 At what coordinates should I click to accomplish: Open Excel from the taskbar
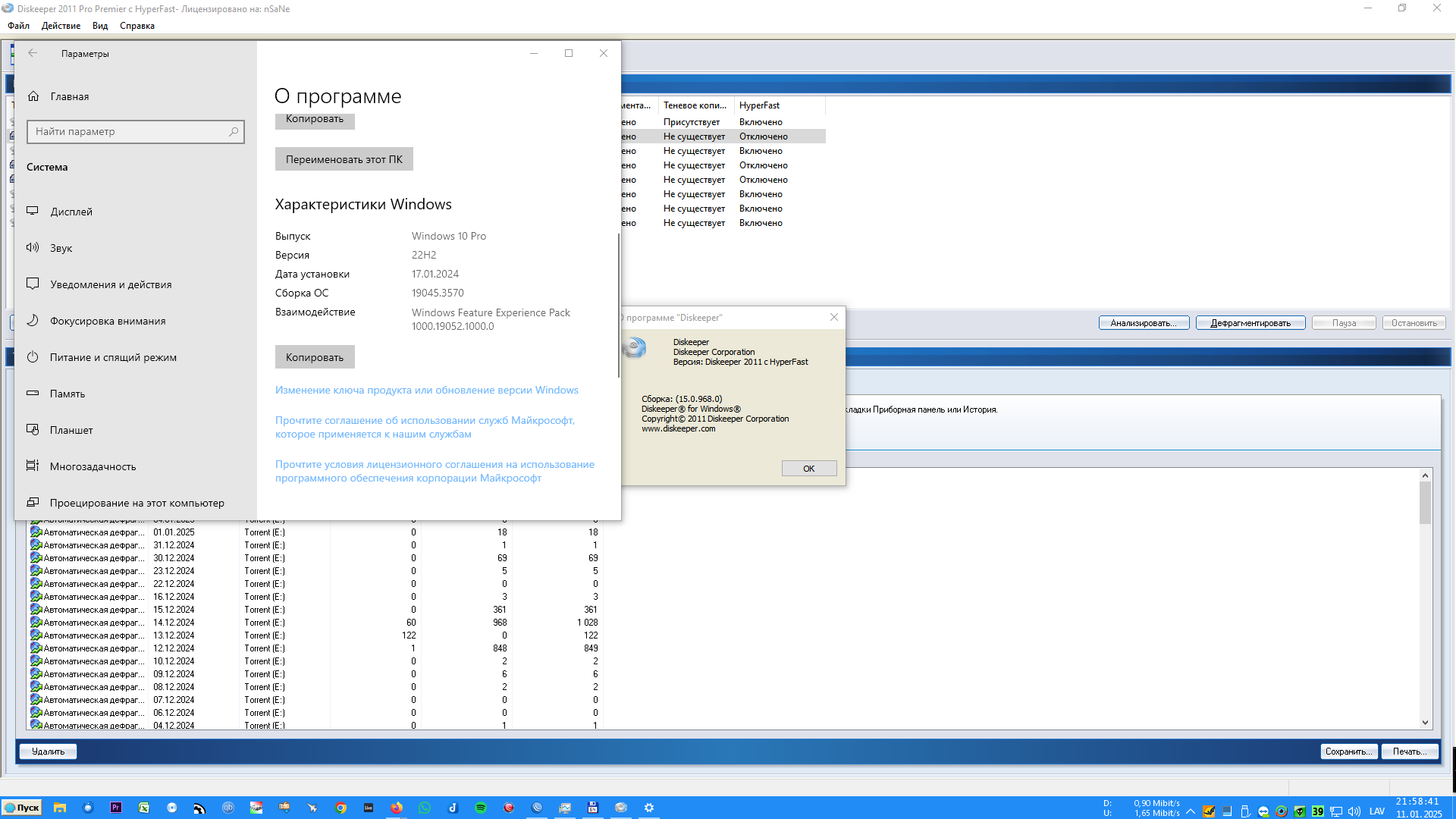click(x=144, y=808)
